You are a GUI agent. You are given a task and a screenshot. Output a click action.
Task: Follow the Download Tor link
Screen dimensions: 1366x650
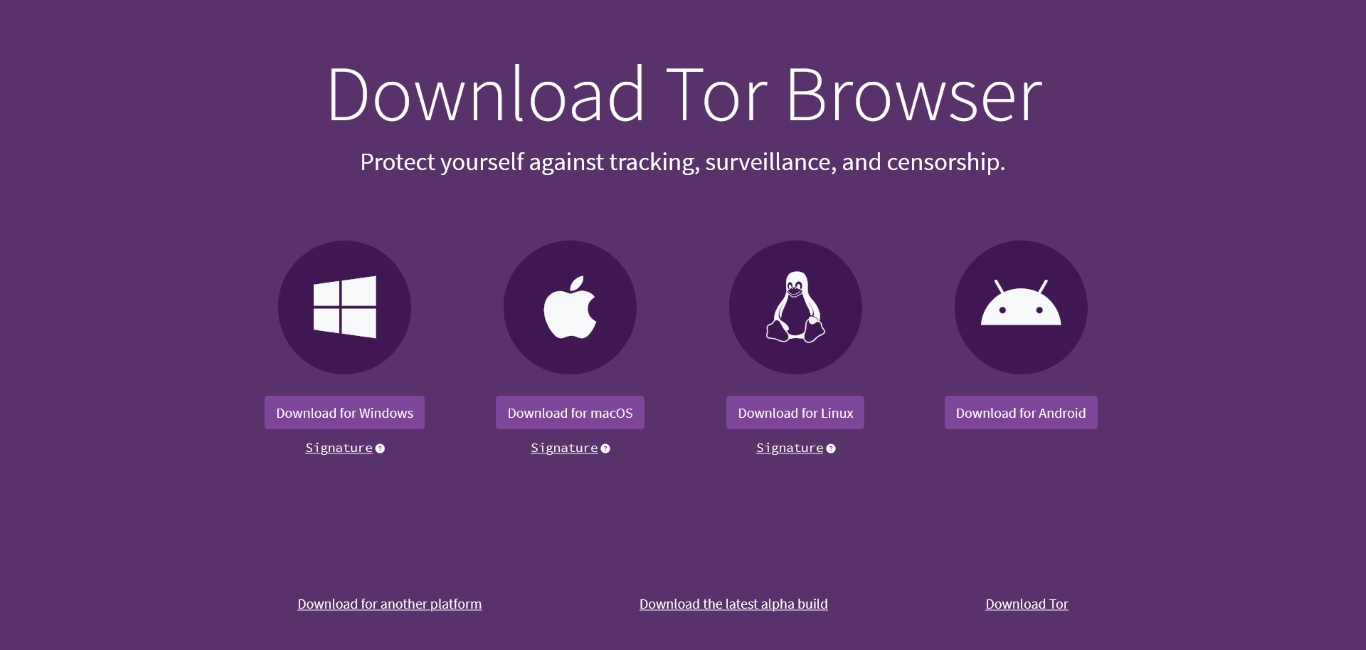(1027, 604)
